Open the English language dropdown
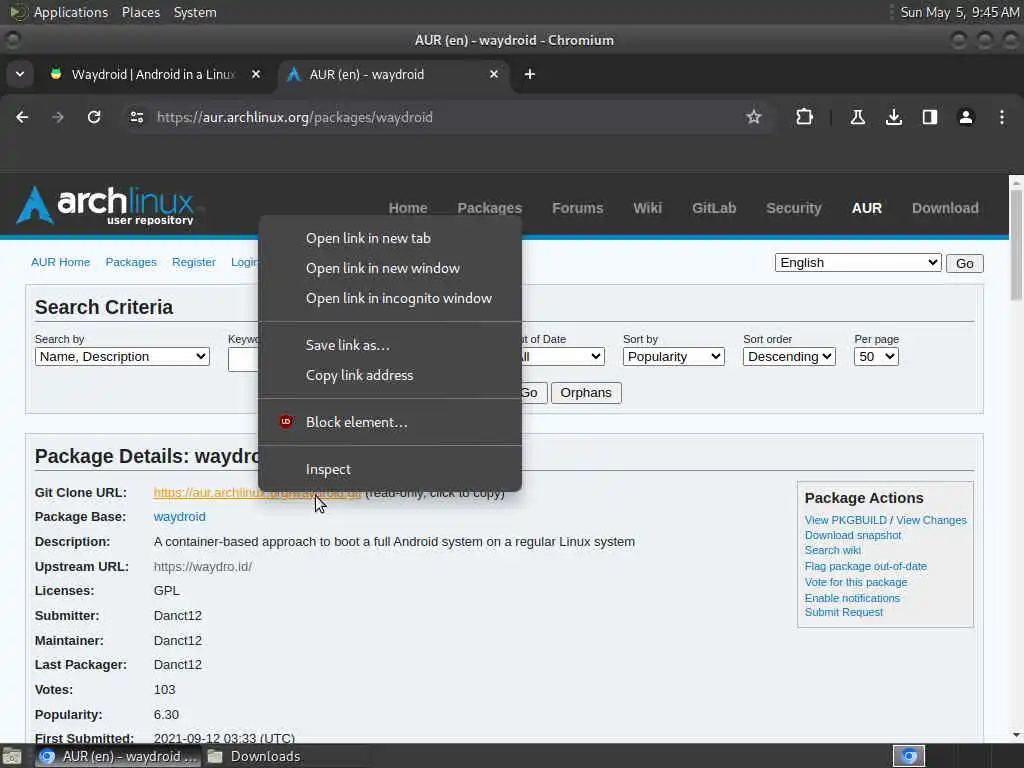Viewport: 1024px width, 768px height. tap(858, 263)
